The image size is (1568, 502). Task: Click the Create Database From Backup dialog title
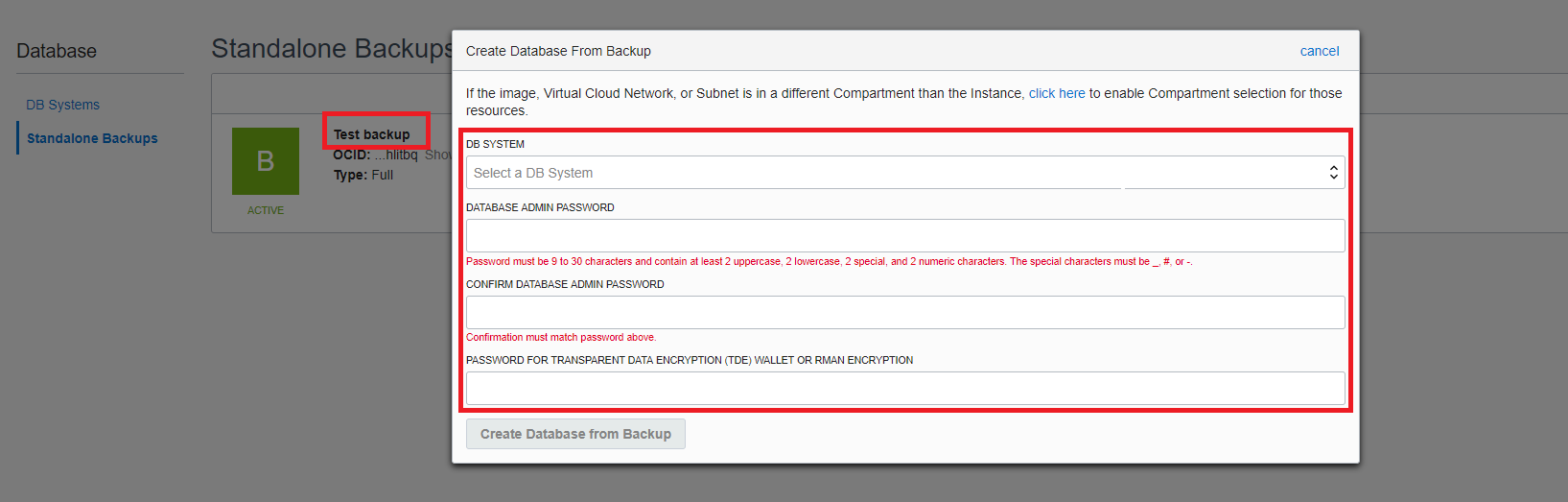(x=558, y=51)
